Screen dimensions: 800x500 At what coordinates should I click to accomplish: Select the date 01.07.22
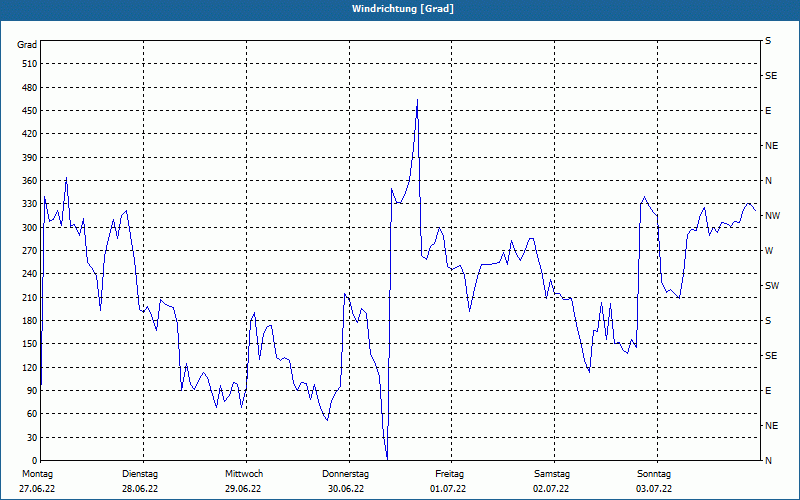(448, 489)
